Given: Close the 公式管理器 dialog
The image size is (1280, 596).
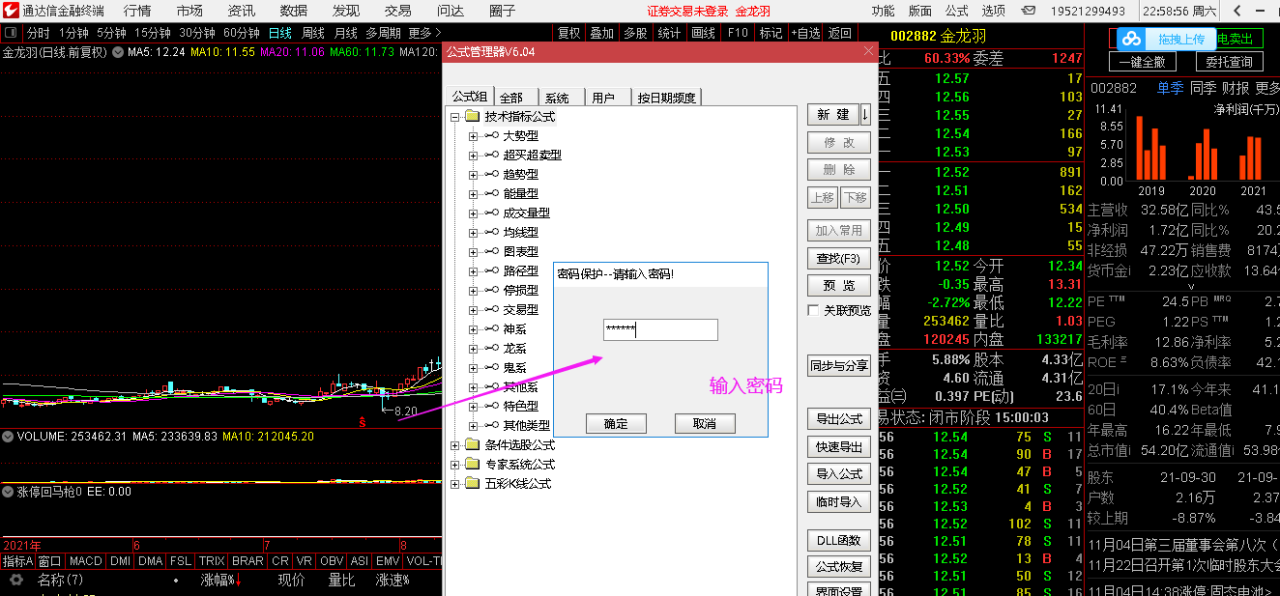Looking at the screenshot, I should pos(867,51).
